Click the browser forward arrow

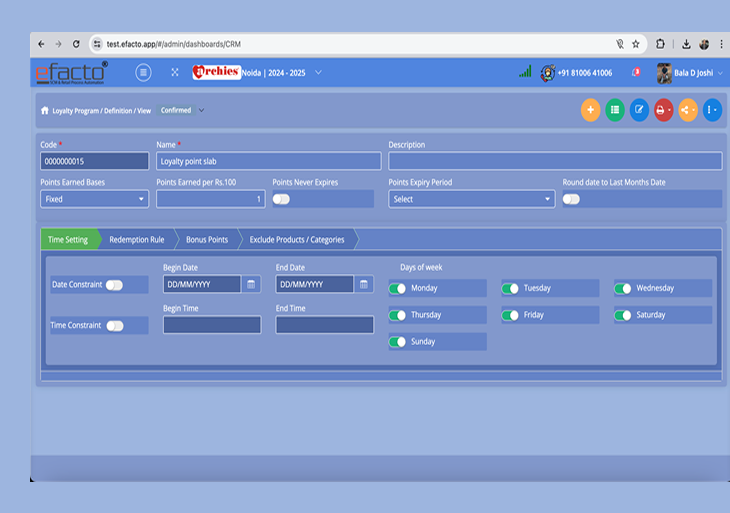point(58,44)
